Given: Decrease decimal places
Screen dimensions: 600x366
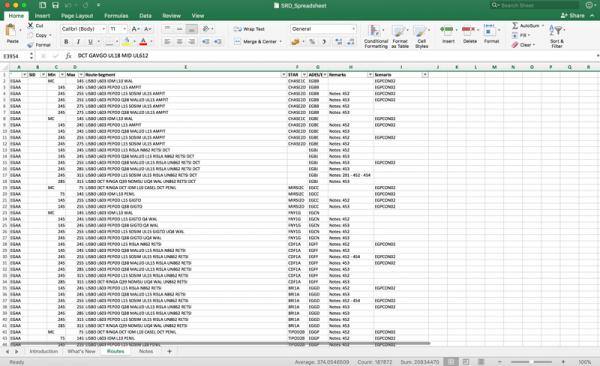Looking at the screenshot, I should (x=351, y=41).
